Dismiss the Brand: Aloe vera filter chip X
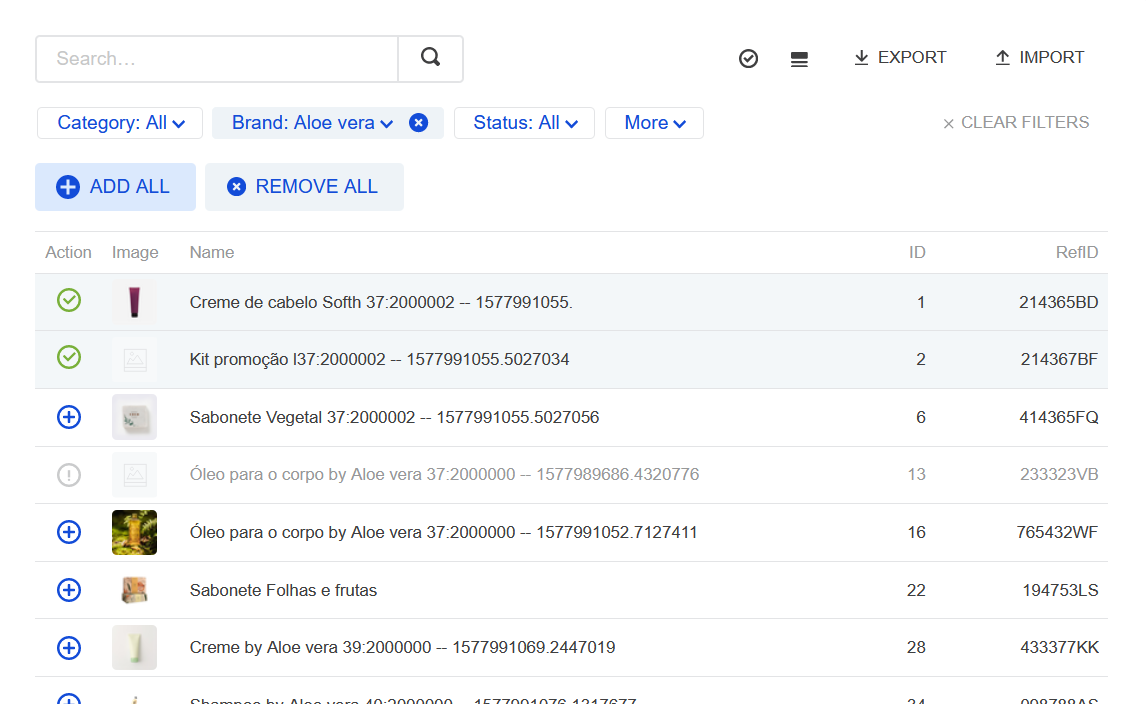 click(x=418, y=122)
